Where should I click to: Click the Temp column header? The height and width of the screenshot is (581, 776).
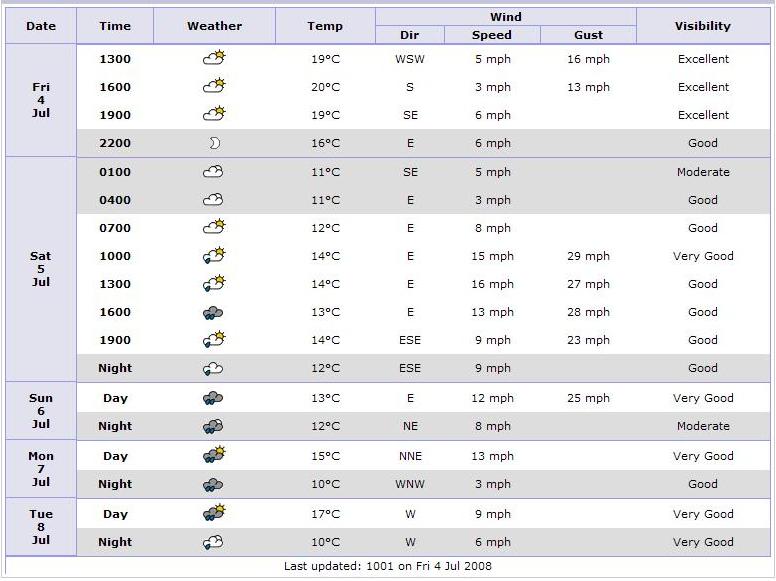pyautogui.click(x=325, y=26)
